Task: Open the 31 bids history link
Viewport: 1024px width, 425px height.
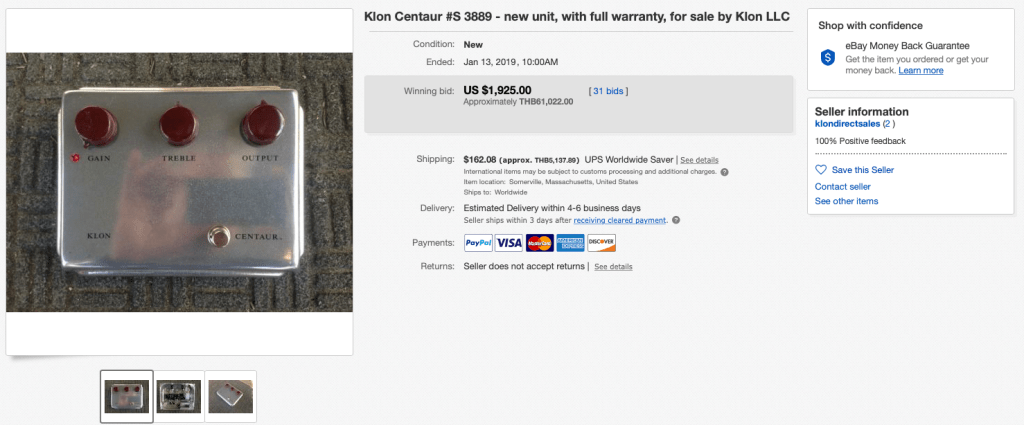Action: (609, 91)
